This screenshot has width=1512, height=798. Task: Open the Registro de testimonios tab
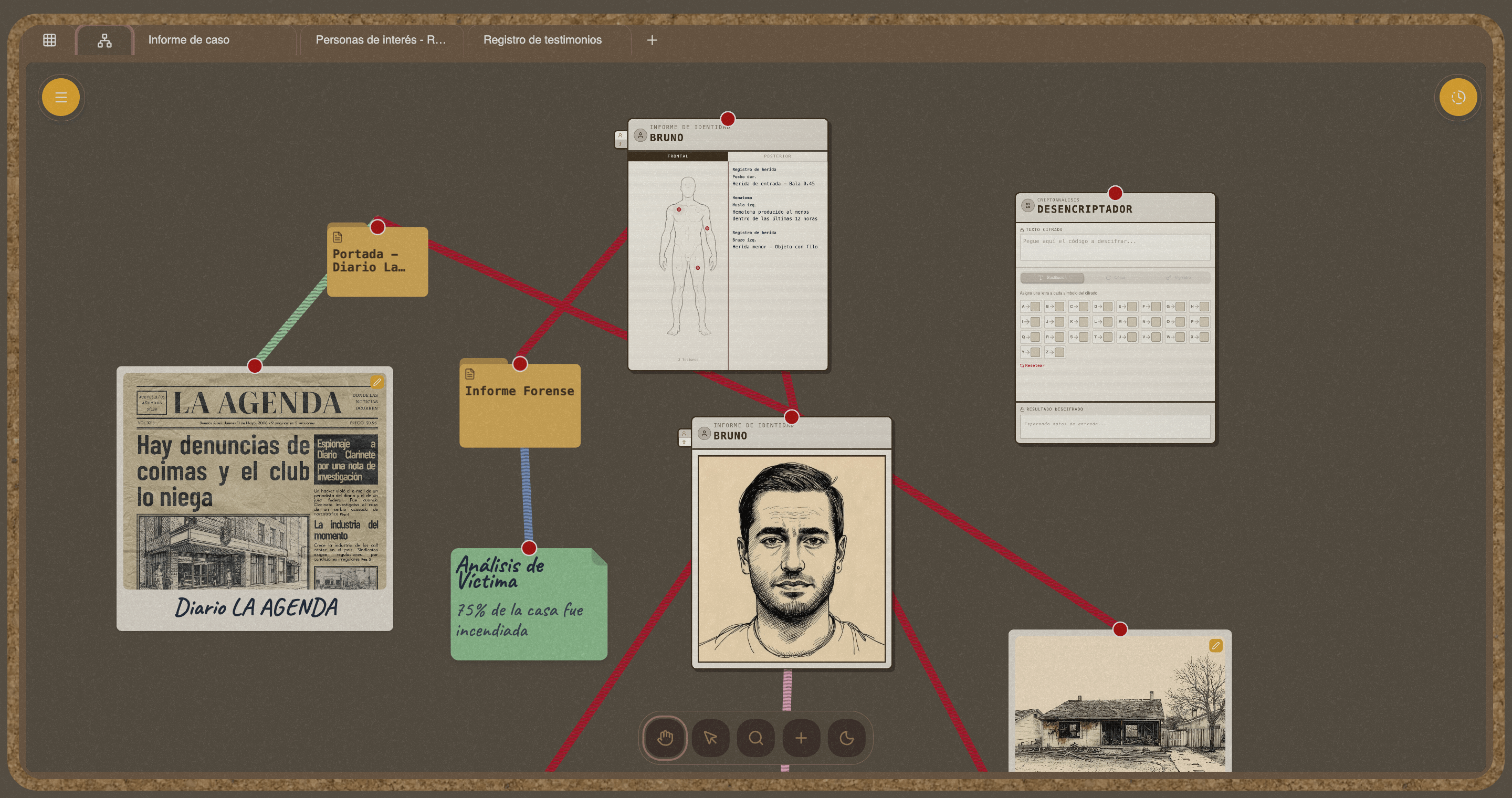coord(542,40)
